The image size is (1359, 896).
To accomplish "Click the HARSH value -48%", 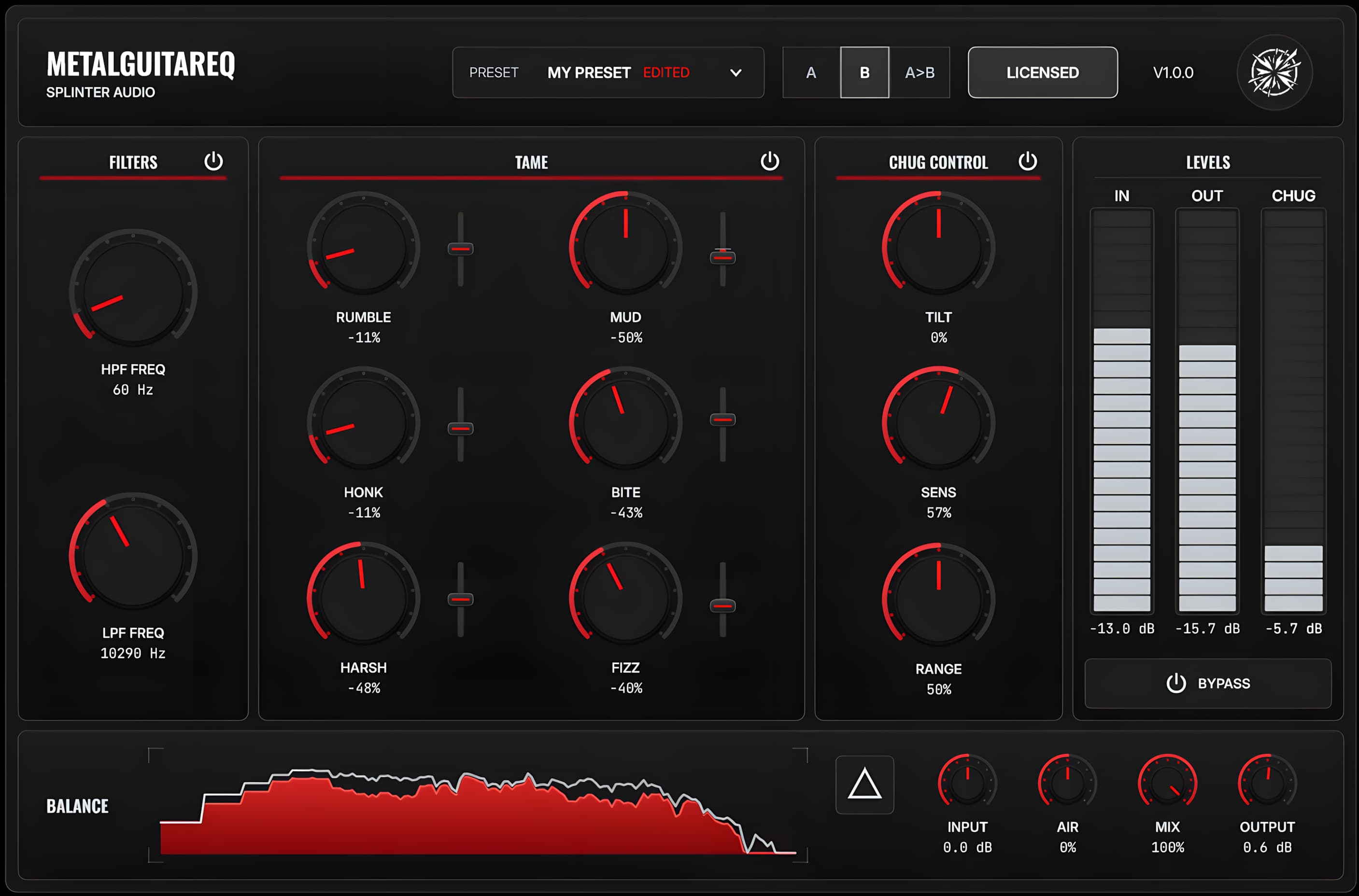I will (x=364, y=688).
